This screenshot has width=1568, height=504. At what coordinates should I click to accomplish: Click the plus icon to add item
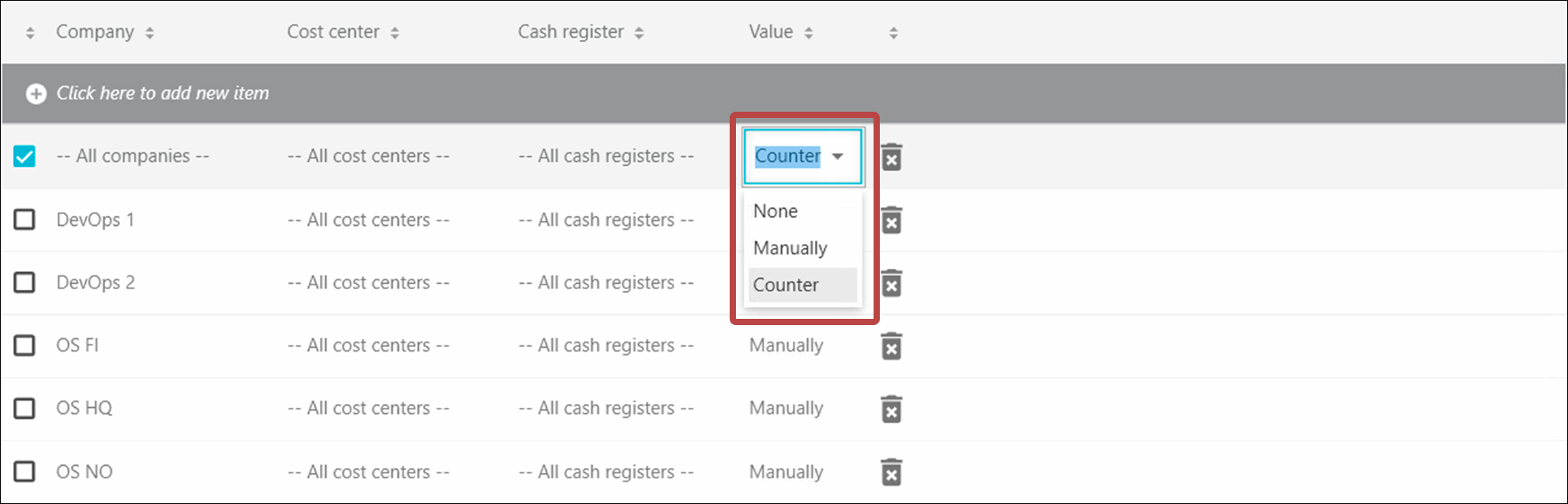[x=36, y=94]
